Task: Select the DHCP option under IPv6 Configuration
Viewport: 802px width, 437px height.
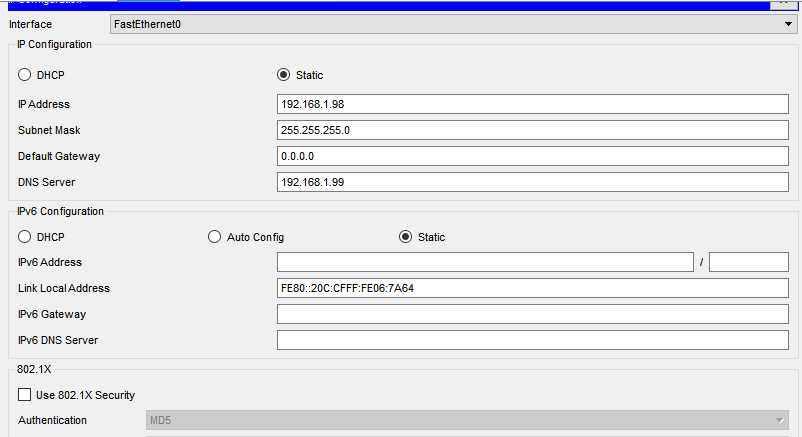Action: tap(25, 236)
